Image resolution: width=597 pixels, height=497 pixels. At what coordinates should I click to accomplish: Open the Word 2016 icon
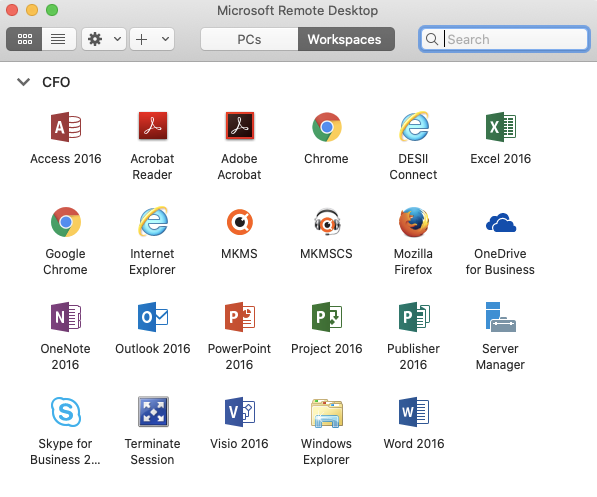(x=414, y=412)
